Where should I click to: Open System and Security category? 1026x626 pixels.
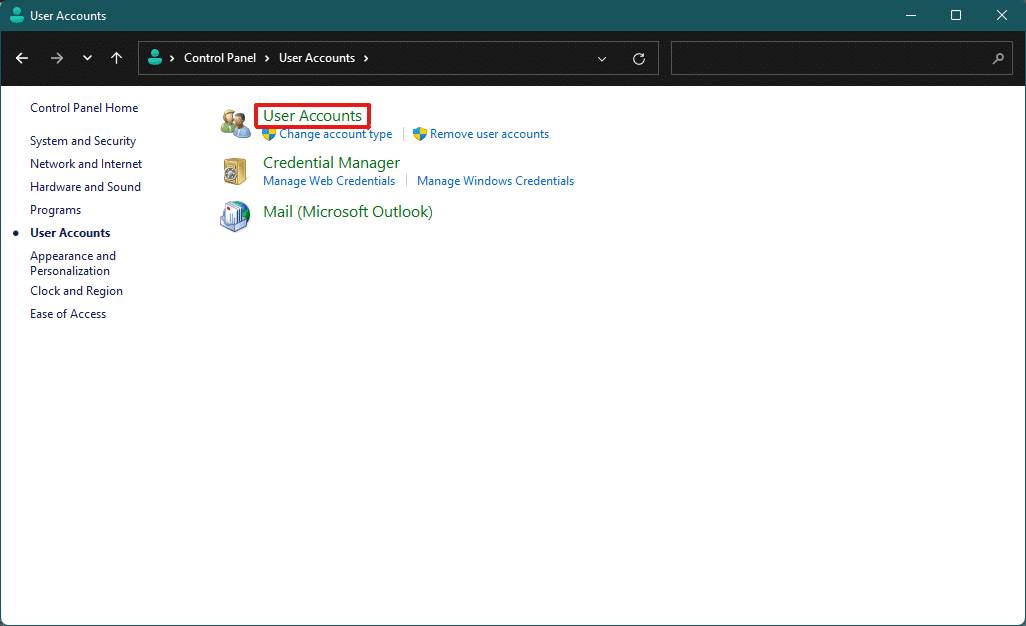(x=83, y=141)
